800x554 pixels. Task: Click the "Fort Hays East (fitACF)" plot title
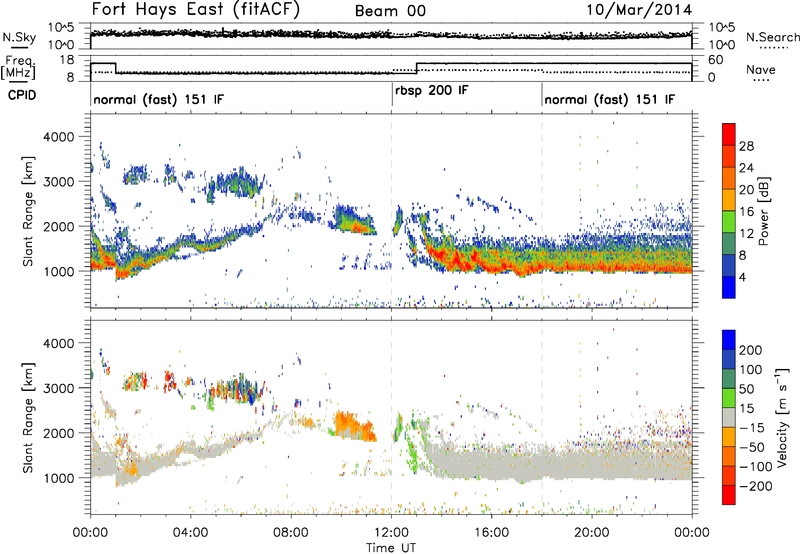pos(195,9)
